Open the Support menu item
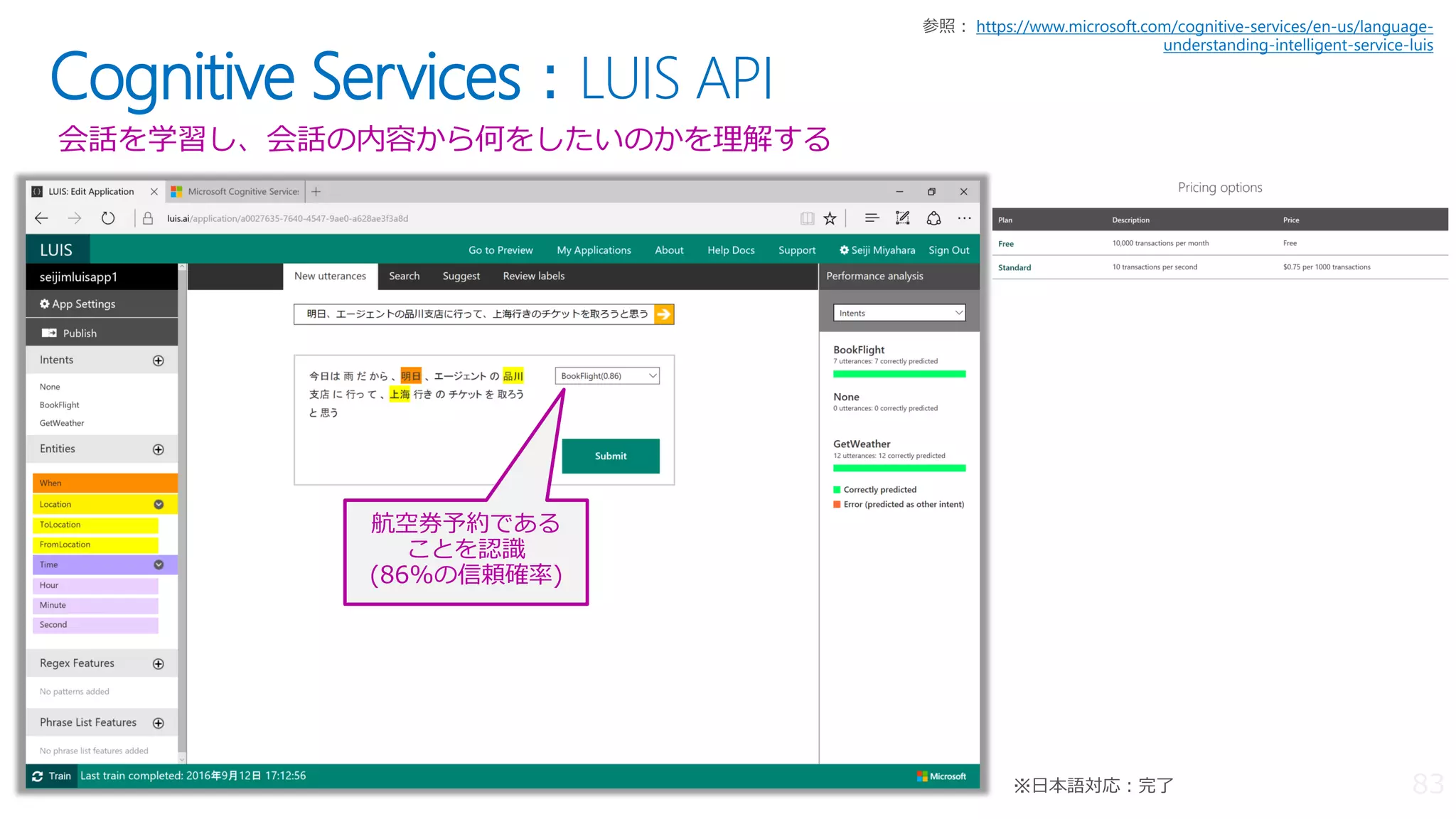The height and width of the screenshot is (819, 1456). (x=797, y=250)
